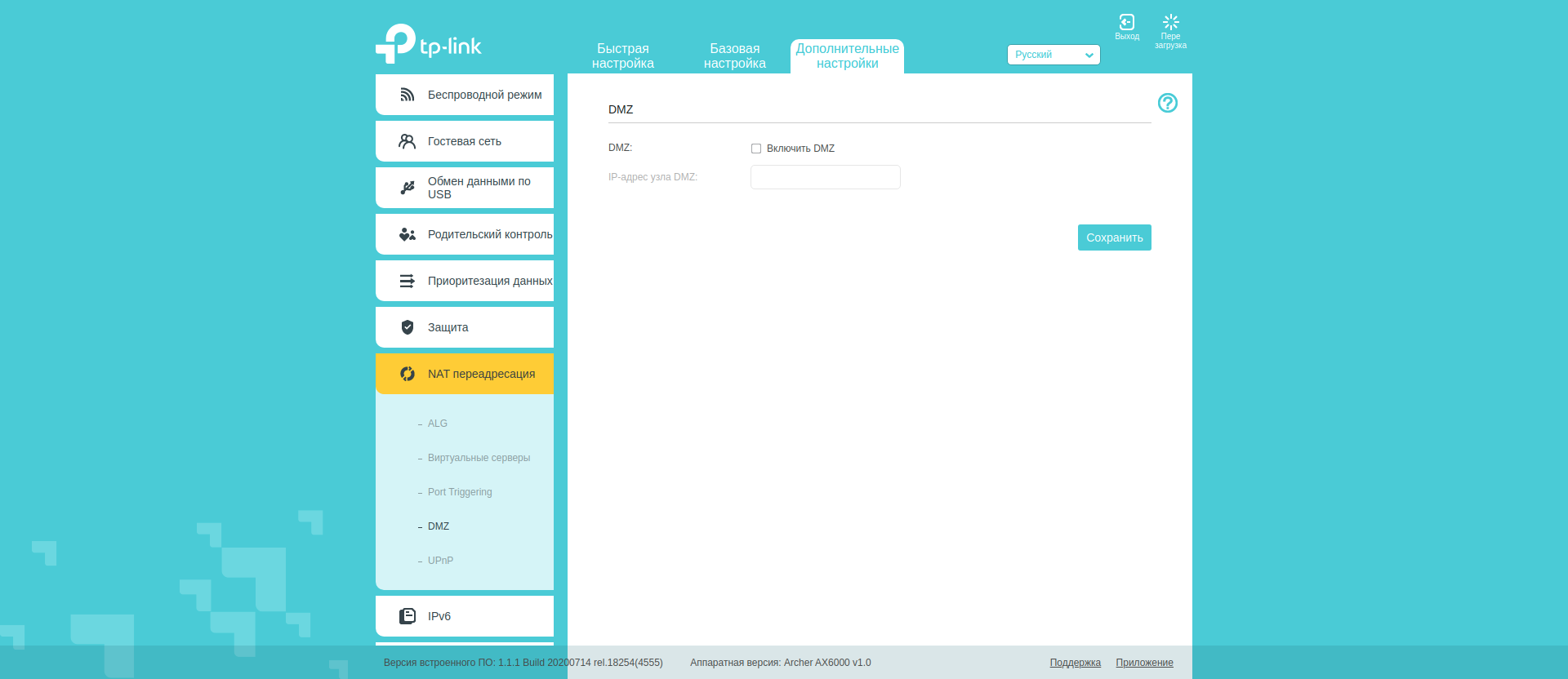This screenshot has width=1568, height=679.
Task: Click the logout (Выход) icon
Action: 1126,23
